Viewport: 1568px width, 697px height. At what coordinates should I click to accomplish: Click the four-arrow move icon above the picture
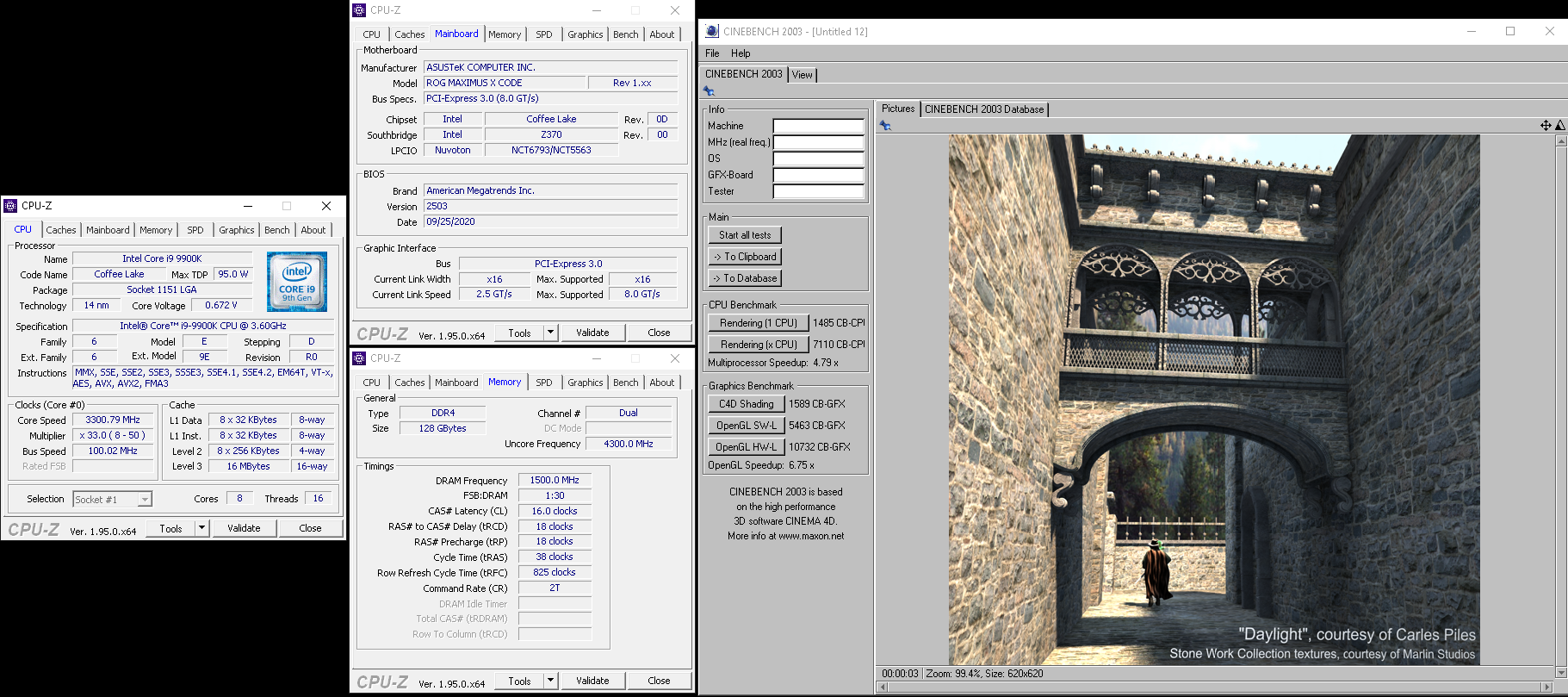(1546, 126)
